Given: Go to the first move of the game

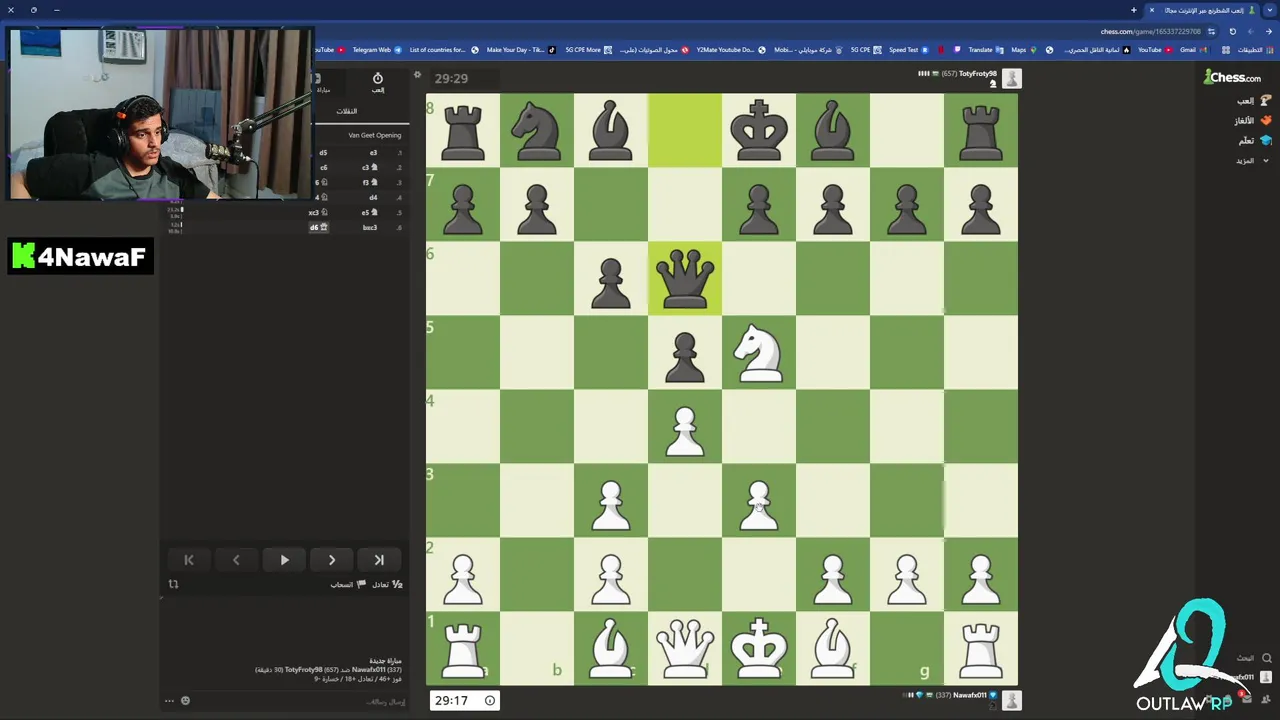Looking at the screenshot, I should tap(189, 560).
